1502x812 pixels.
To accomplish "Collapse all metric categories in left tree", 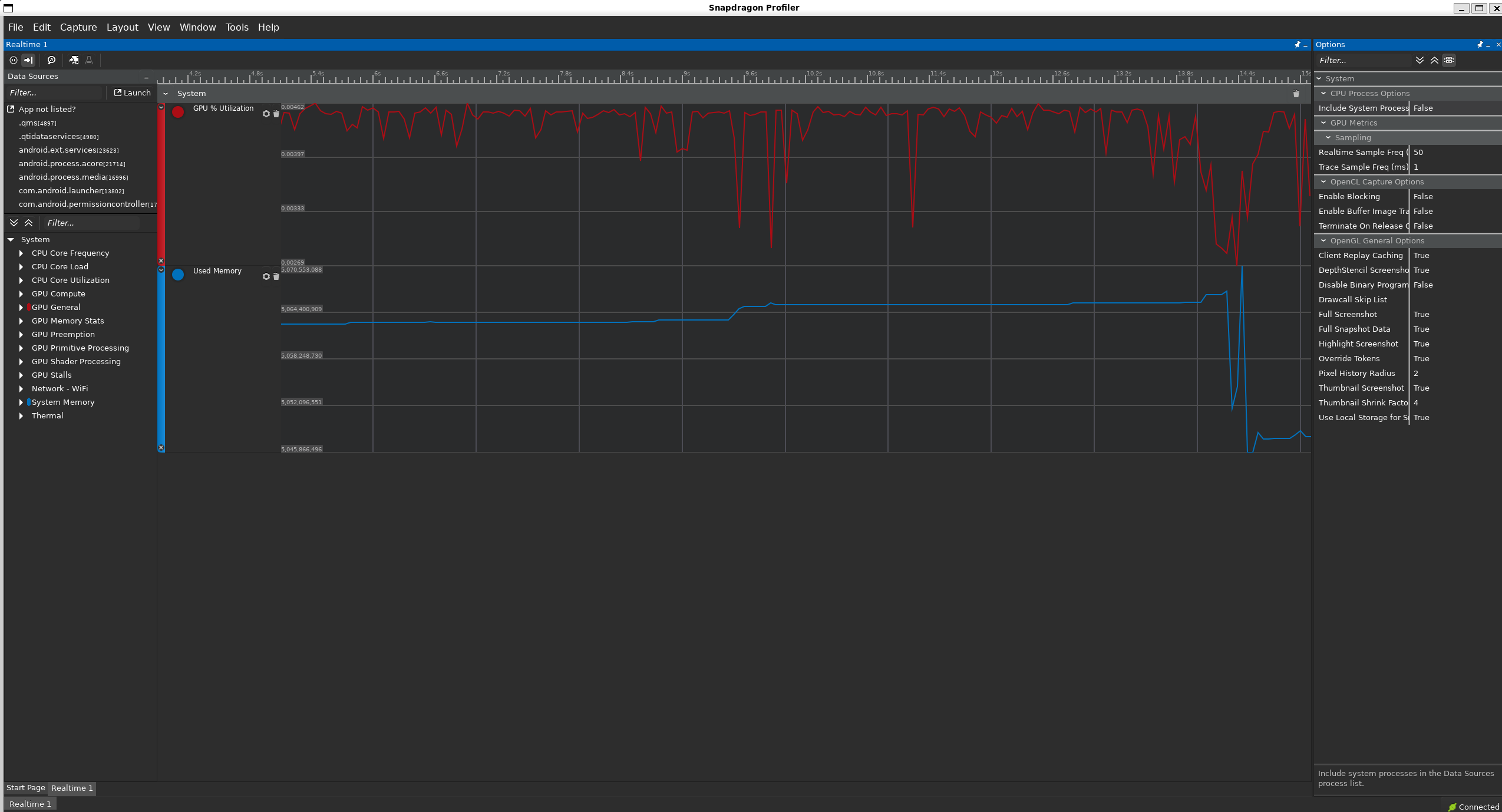I will coord(28,223).
